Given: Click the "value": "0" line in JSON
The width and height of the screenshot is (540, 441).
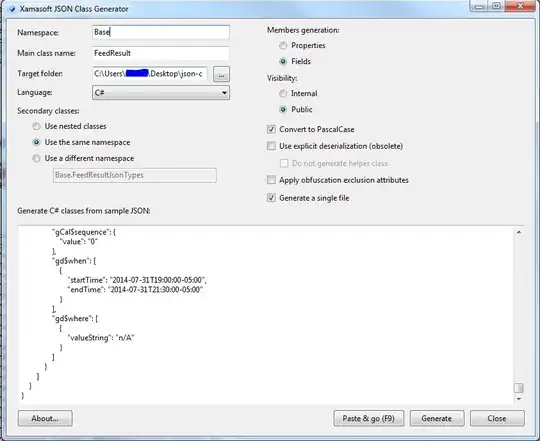Looking at the screenshot, I should tap(79, 242).
